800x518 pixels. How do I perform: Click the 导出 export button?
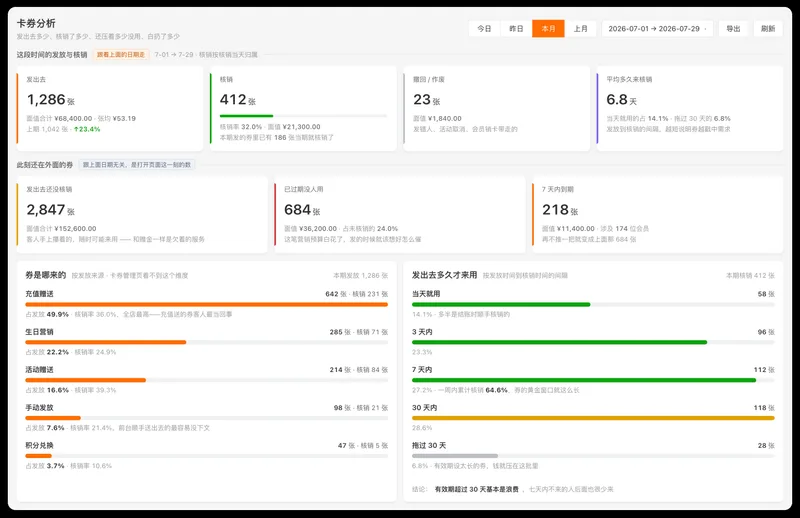click(733, 29)
